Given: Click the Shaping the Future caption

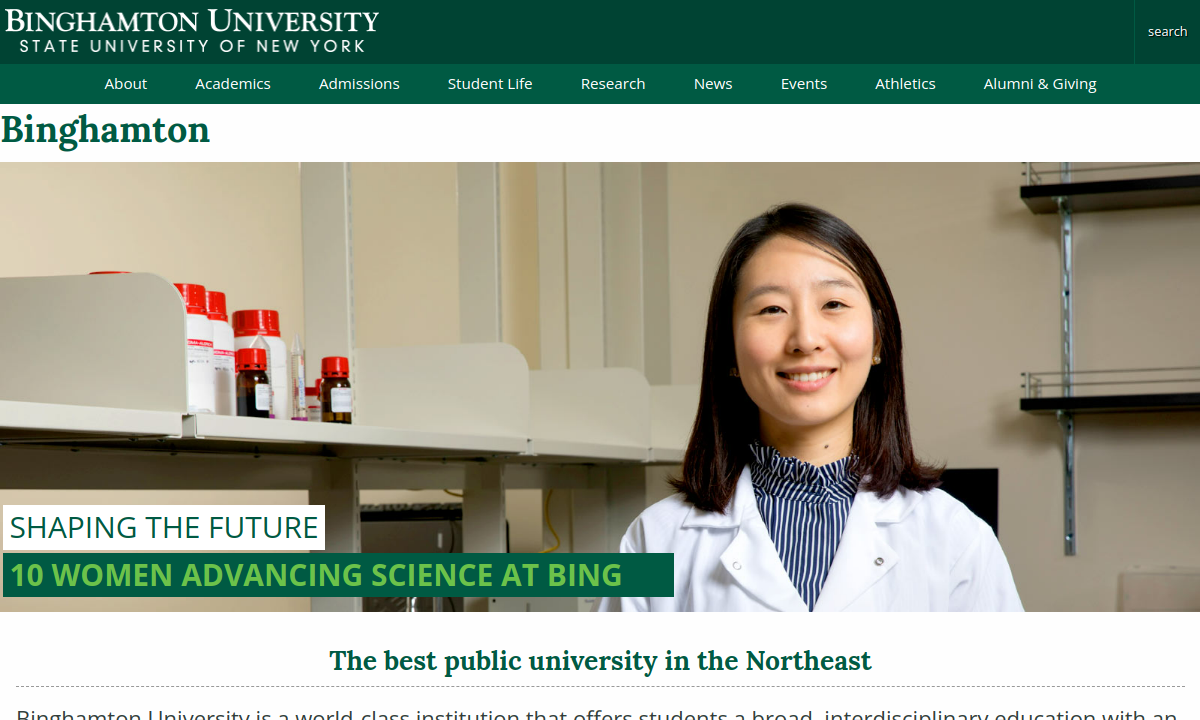Looking at the screenshot, I should coord(164,527).
